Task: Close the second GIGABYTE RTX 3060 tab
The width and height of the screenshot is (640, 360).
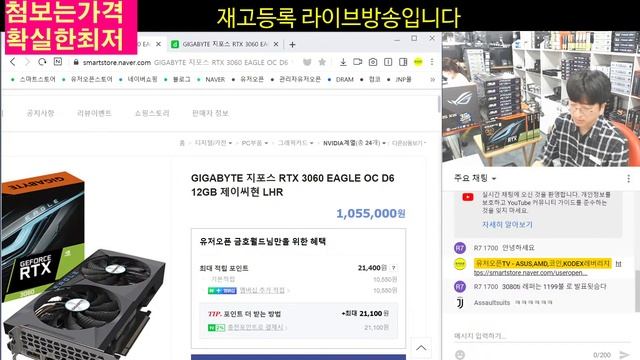Action: coord(276,44)
